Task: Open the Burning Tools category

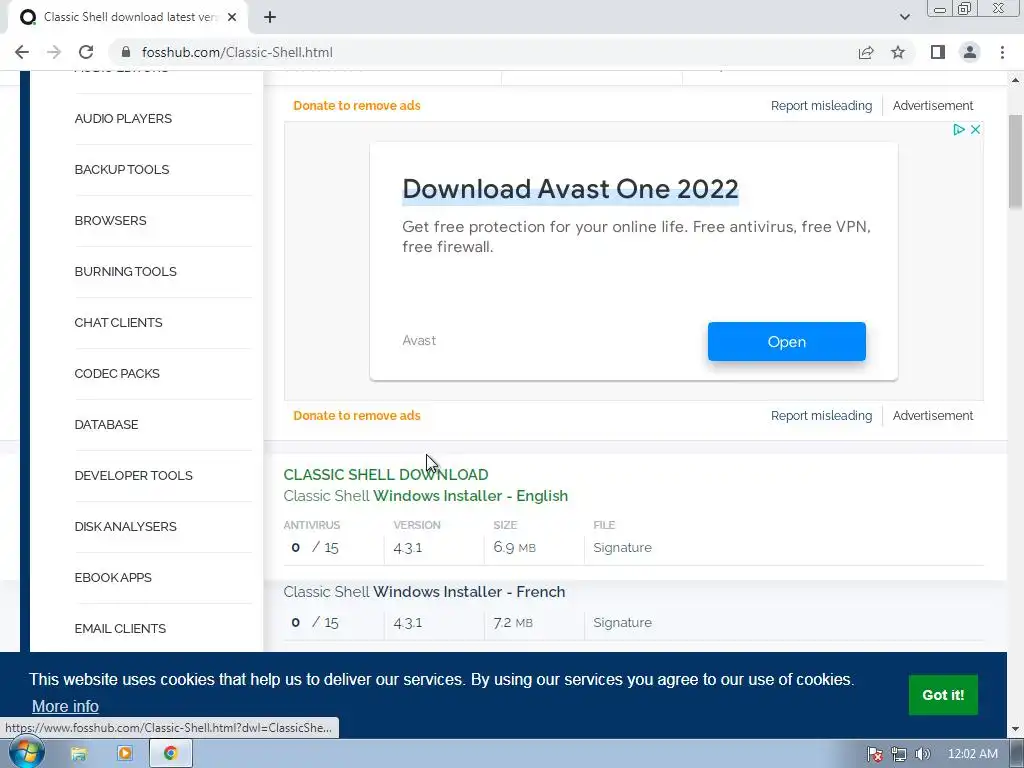Action: pyautogui.click(x=125, y=272)
